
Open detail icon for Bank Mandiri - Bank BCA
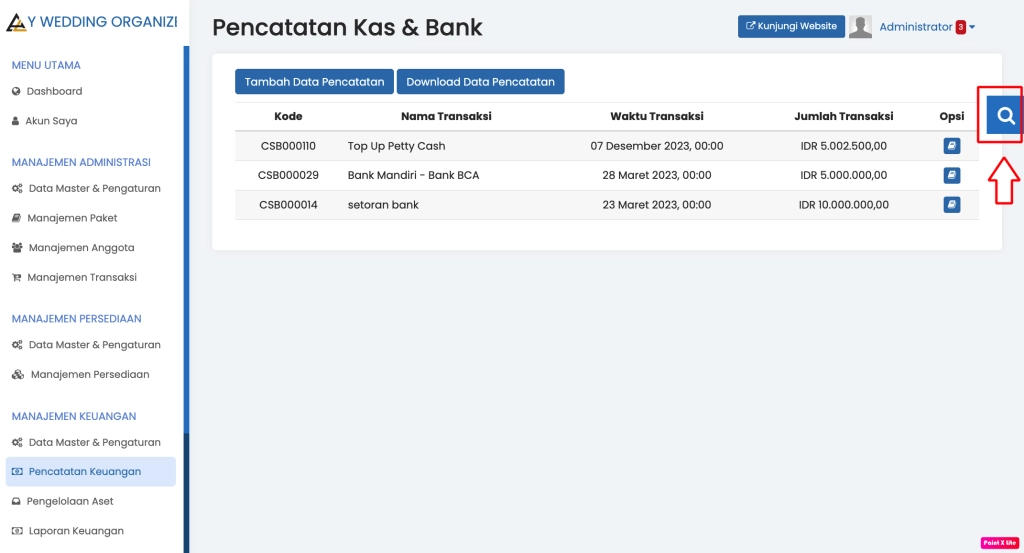(951, 175)
